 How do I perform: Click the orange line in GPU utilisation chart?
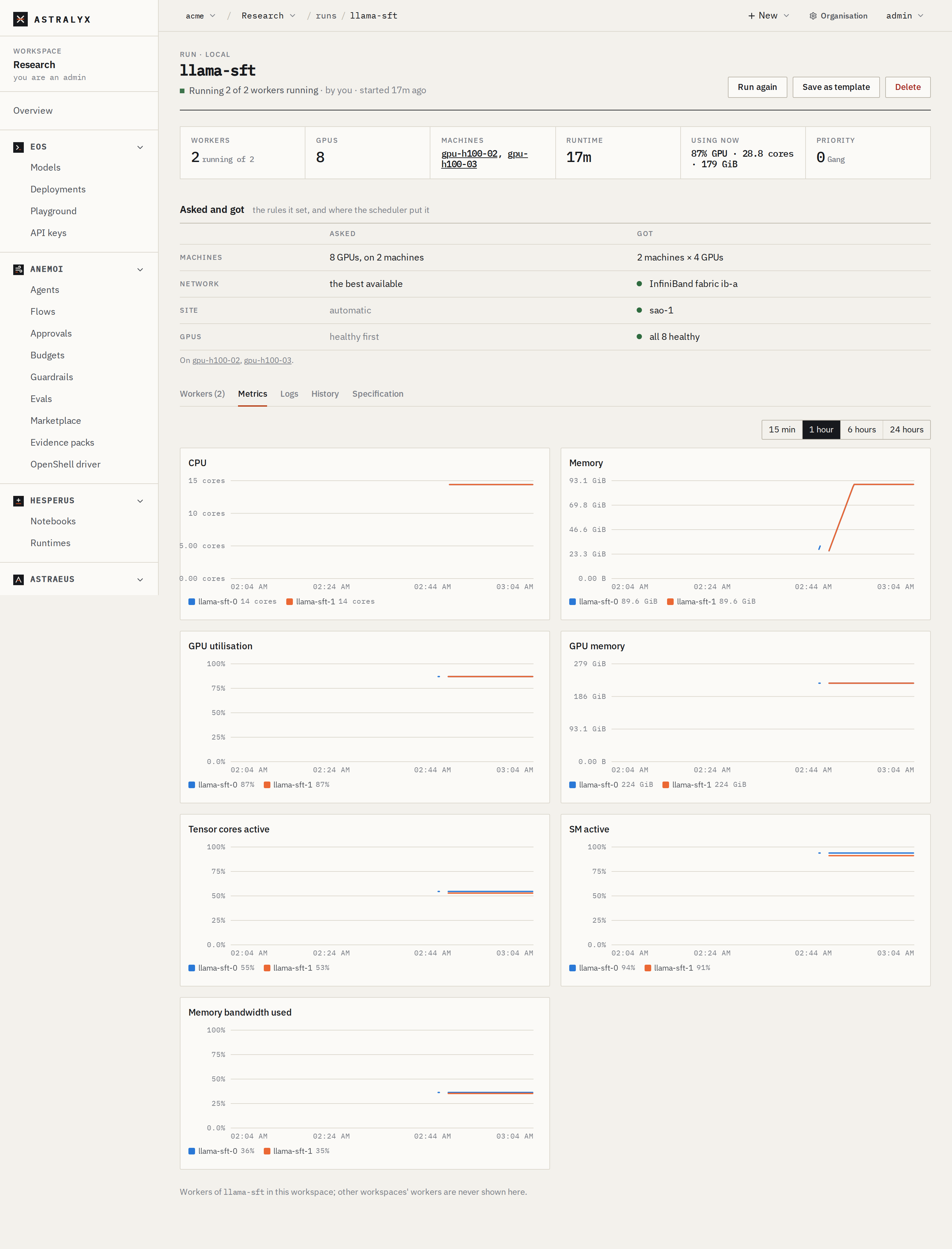490,677
